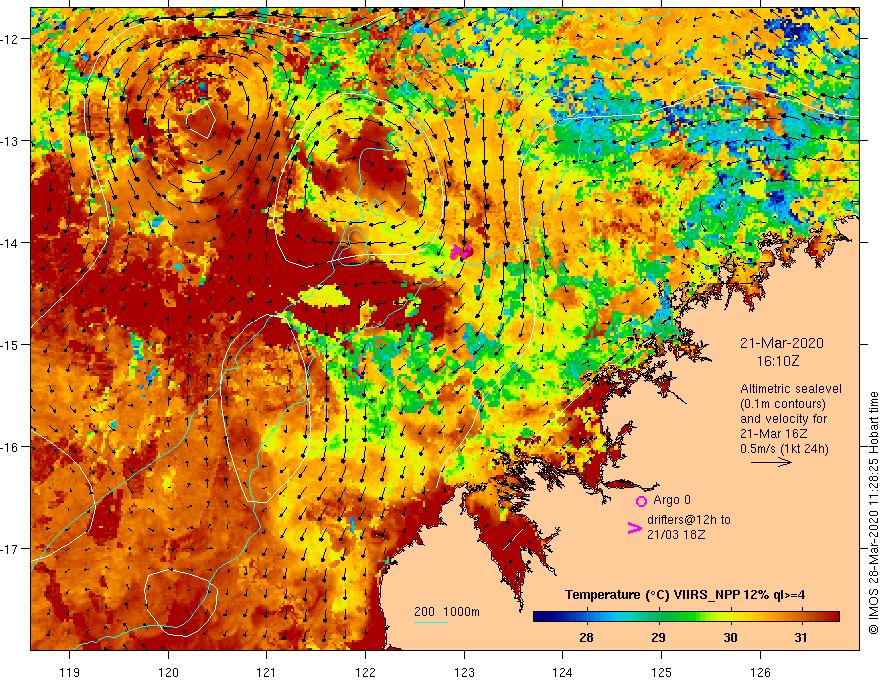This screenshot has height=680, width=880.
Task: Click the 'Argo 0' legend label
Action: coord(672,500)
